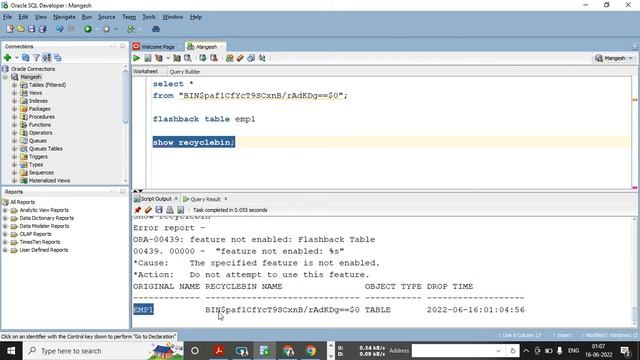
Task: Open the Tools menu
Action: [x=149, y=17]
